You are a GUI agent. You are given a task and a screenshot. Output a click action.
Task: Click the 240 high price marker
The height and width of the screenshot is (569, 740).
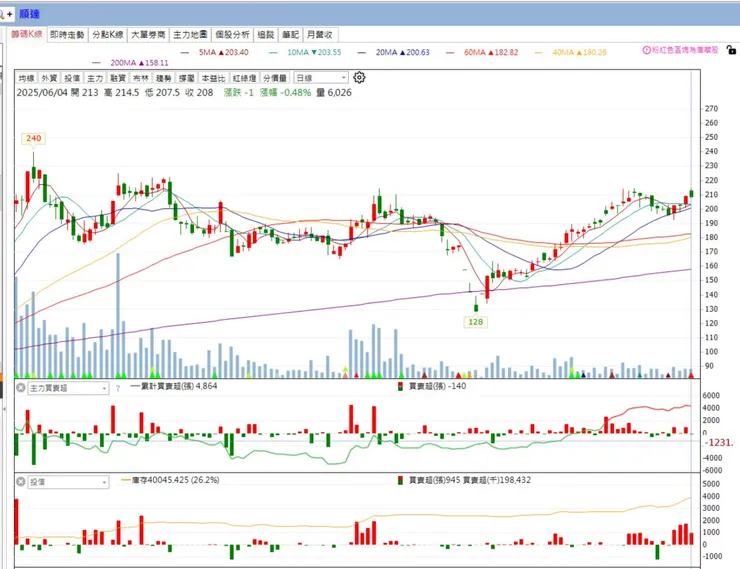[x=34, y=138]
